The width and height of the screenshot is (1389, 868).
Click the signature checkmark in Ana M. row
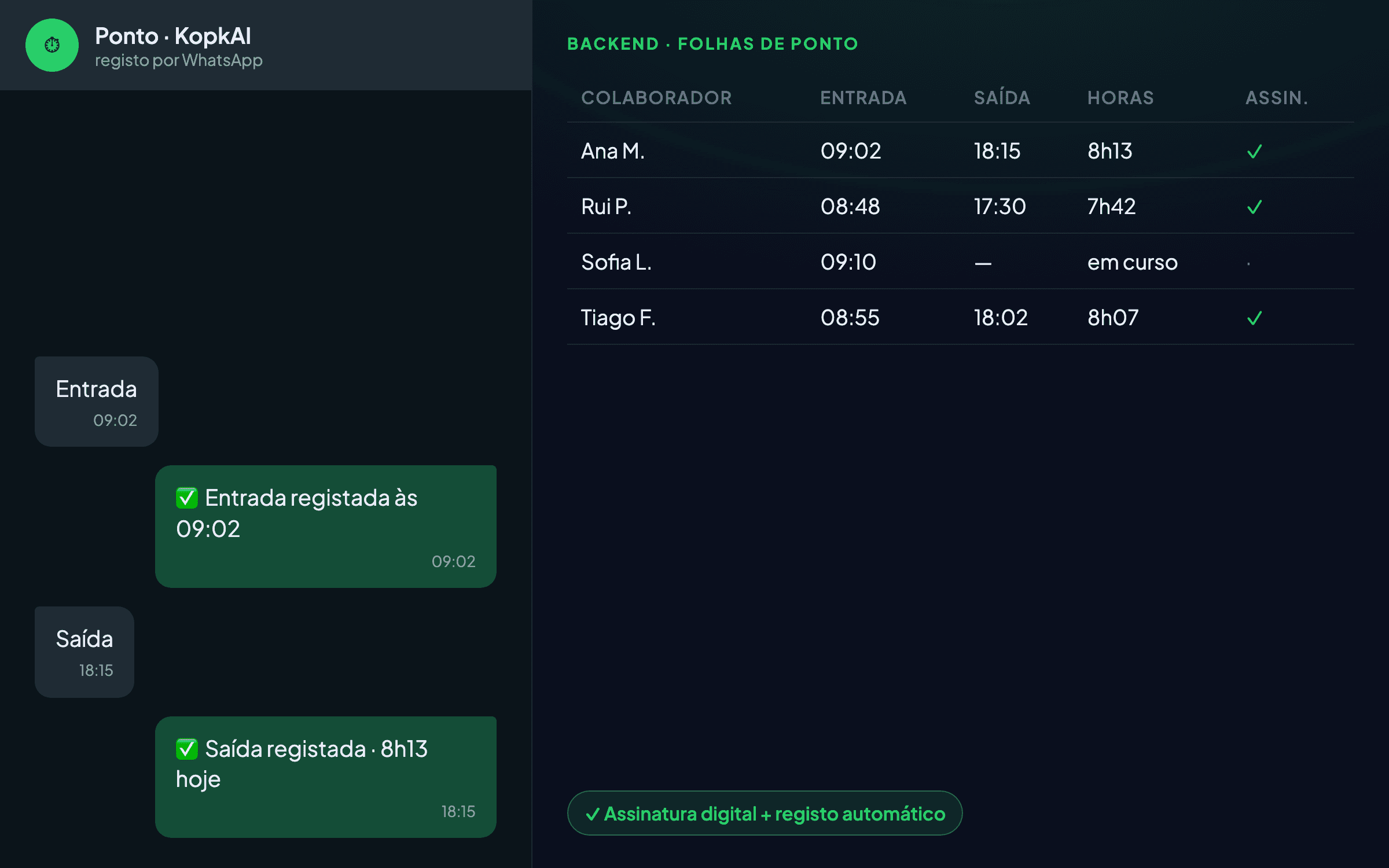pyautogui.click(x=1254, y=152)
